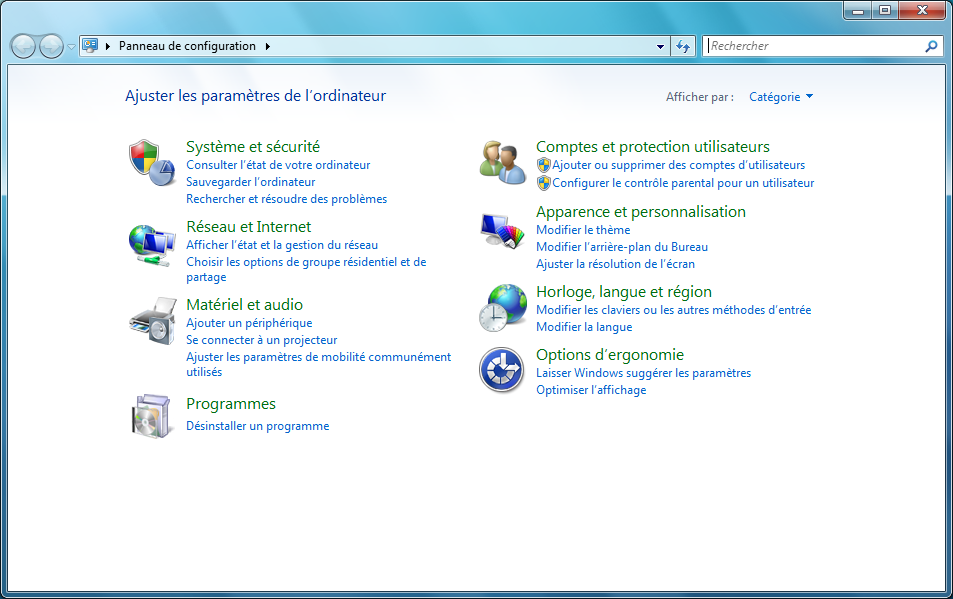This screenshot has width=953, height=599.
Task: Click Modifier le thème link
Action: click(583, 230)
